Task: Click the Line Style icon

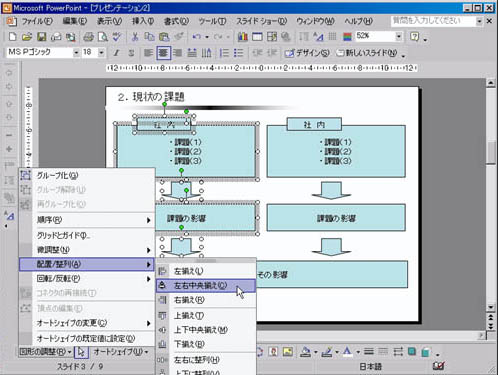Action: point(369,352)
